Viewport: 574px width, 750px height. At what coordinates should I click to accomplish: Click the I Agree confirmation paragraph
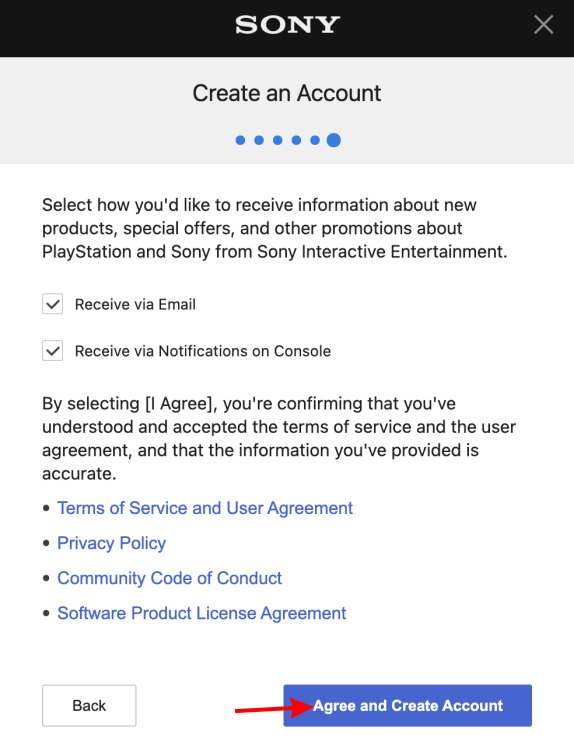click(279, 439)
